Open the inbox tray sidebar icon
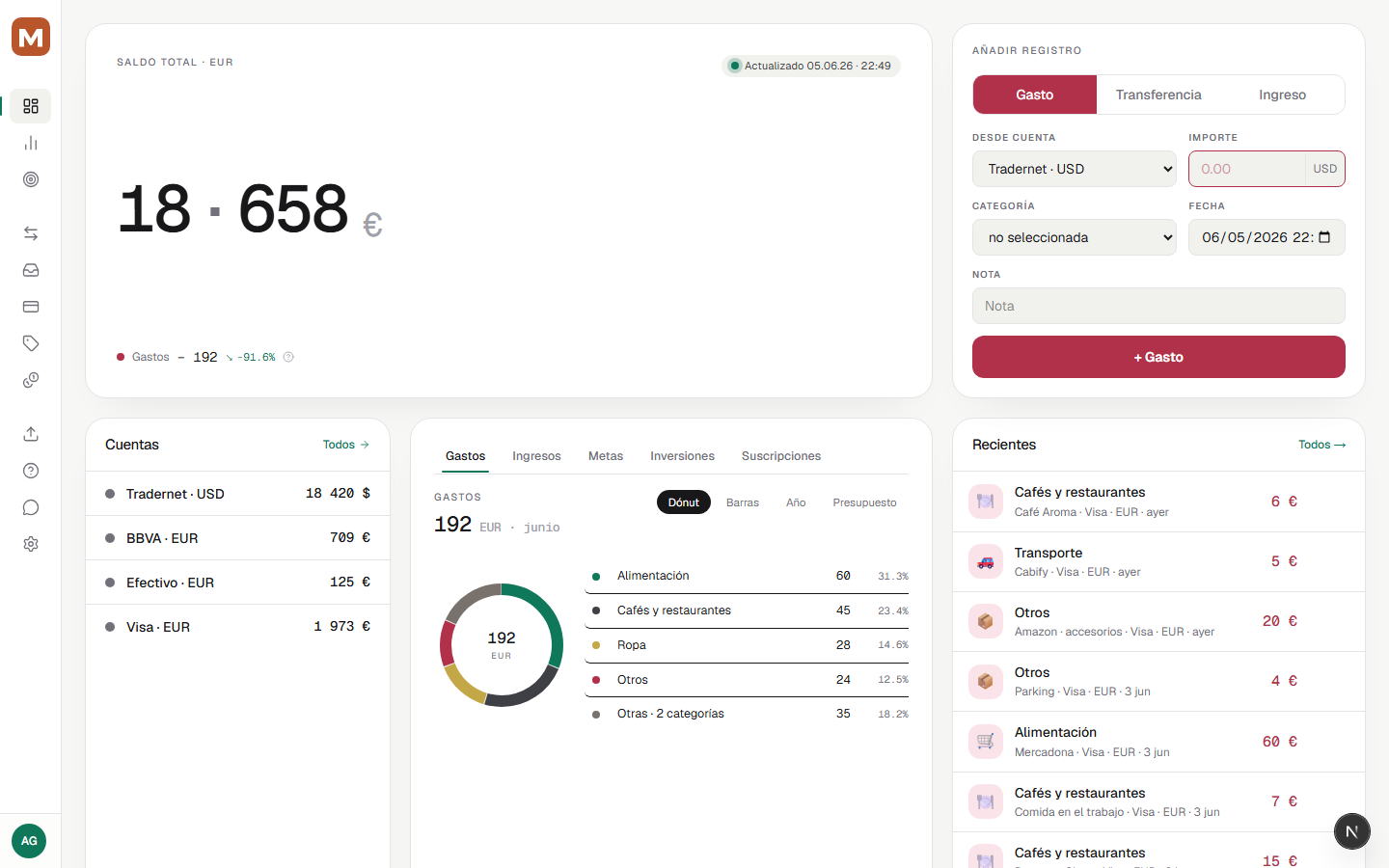The height and width of the screenshot is (868, 1389). [31, 270]
